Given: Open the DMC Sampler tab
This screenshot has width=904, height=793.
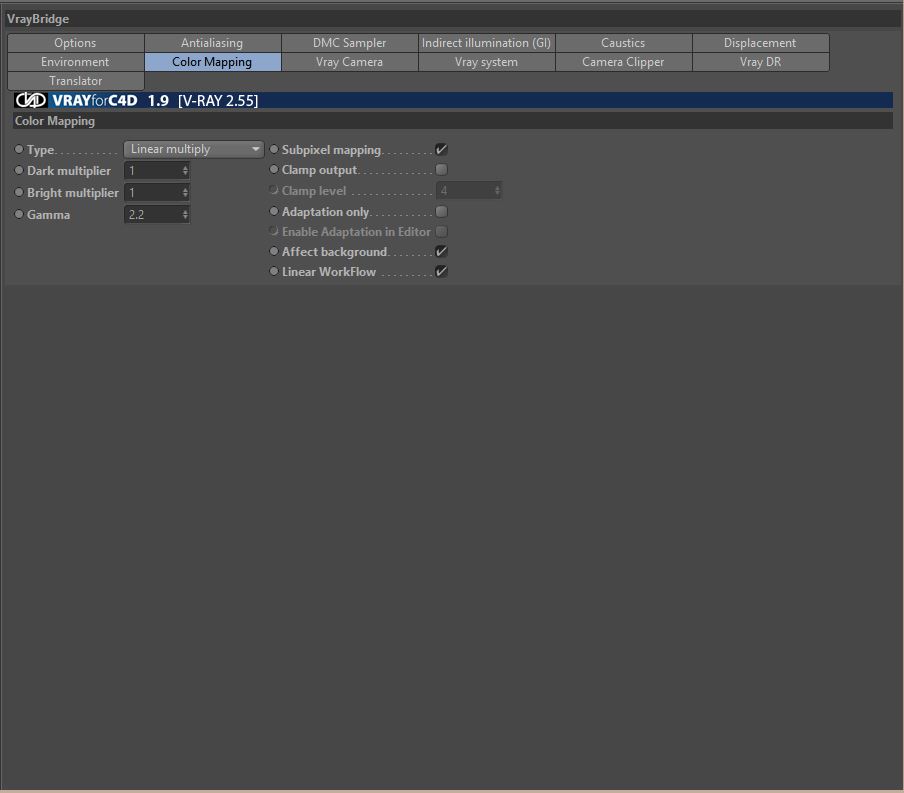Looking at the screenshot, I should tap(349, 43).
